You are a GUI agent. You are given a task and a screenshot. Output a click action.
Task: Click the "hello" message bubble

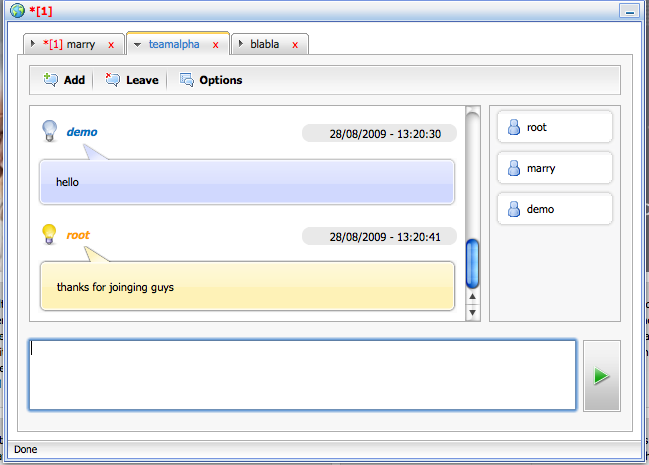(x=247, y=182)
